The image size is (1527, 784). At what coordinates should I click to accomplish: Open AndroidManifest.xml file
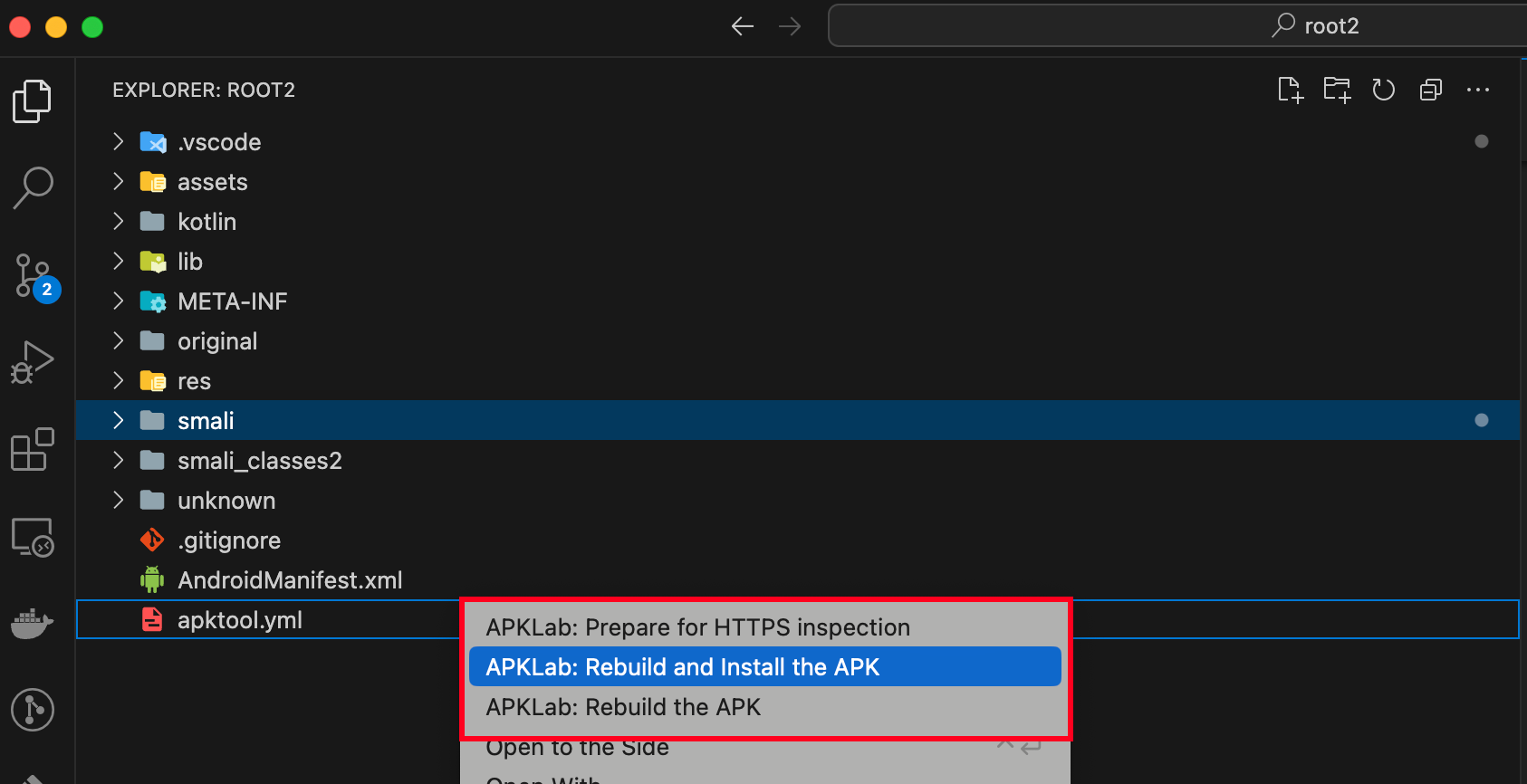290,580
